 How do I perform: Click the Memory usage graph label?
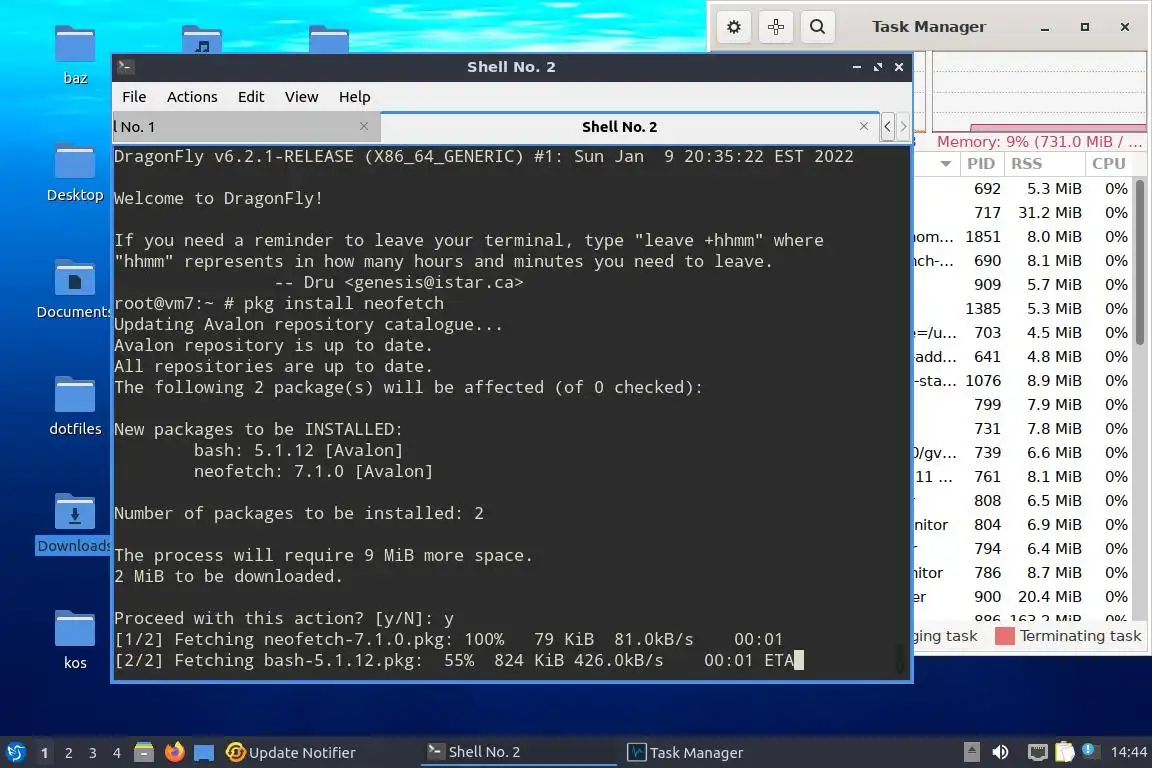click(1040, 142)
